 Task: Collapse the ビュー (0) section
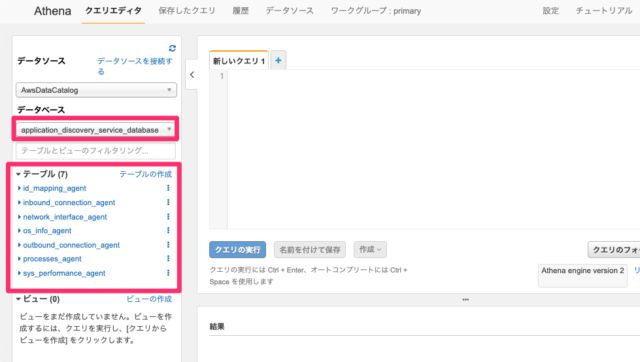click(18, 299)
